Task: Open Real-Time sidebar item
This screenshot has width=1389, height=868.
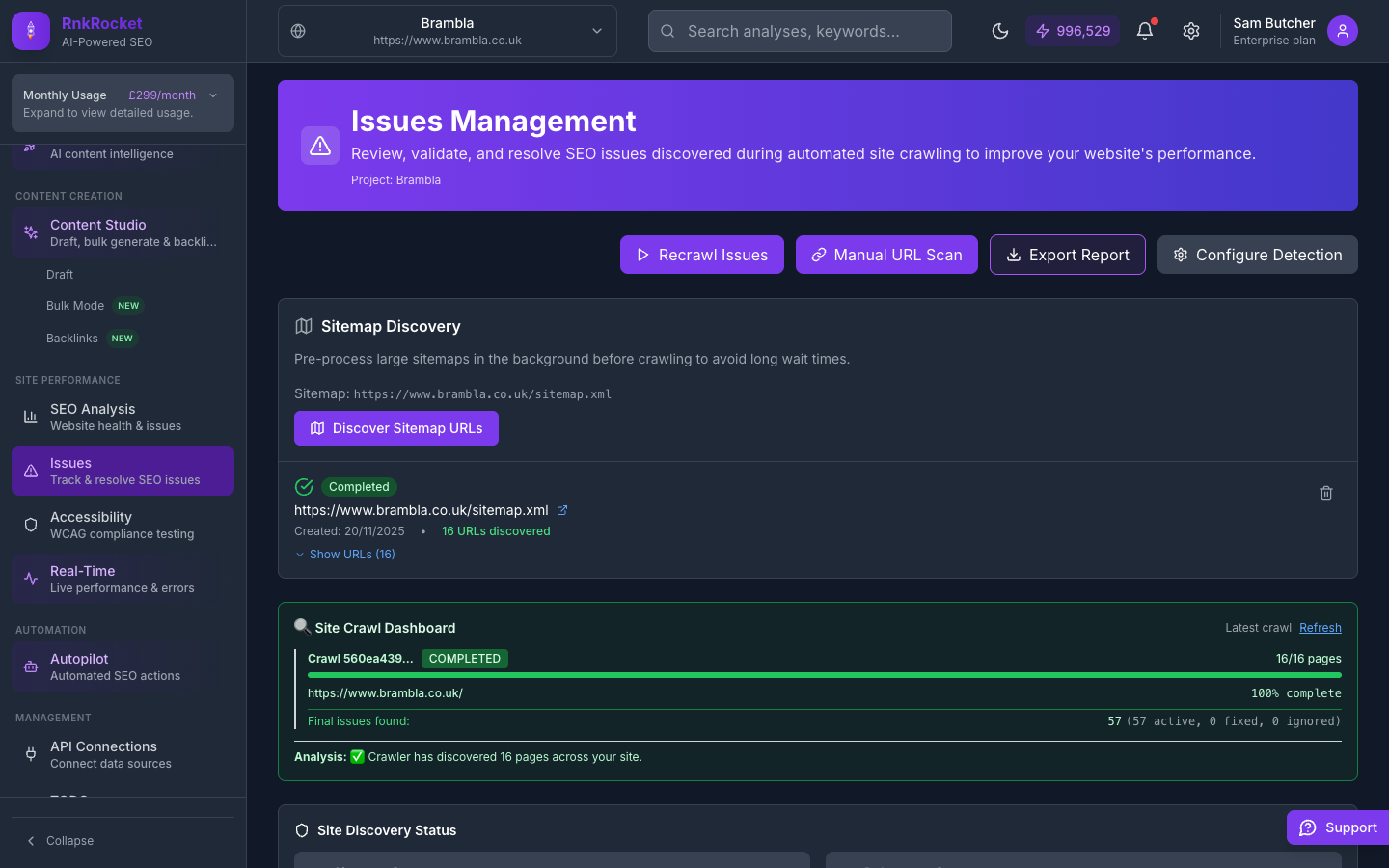Action: click(x=123, y=579)
